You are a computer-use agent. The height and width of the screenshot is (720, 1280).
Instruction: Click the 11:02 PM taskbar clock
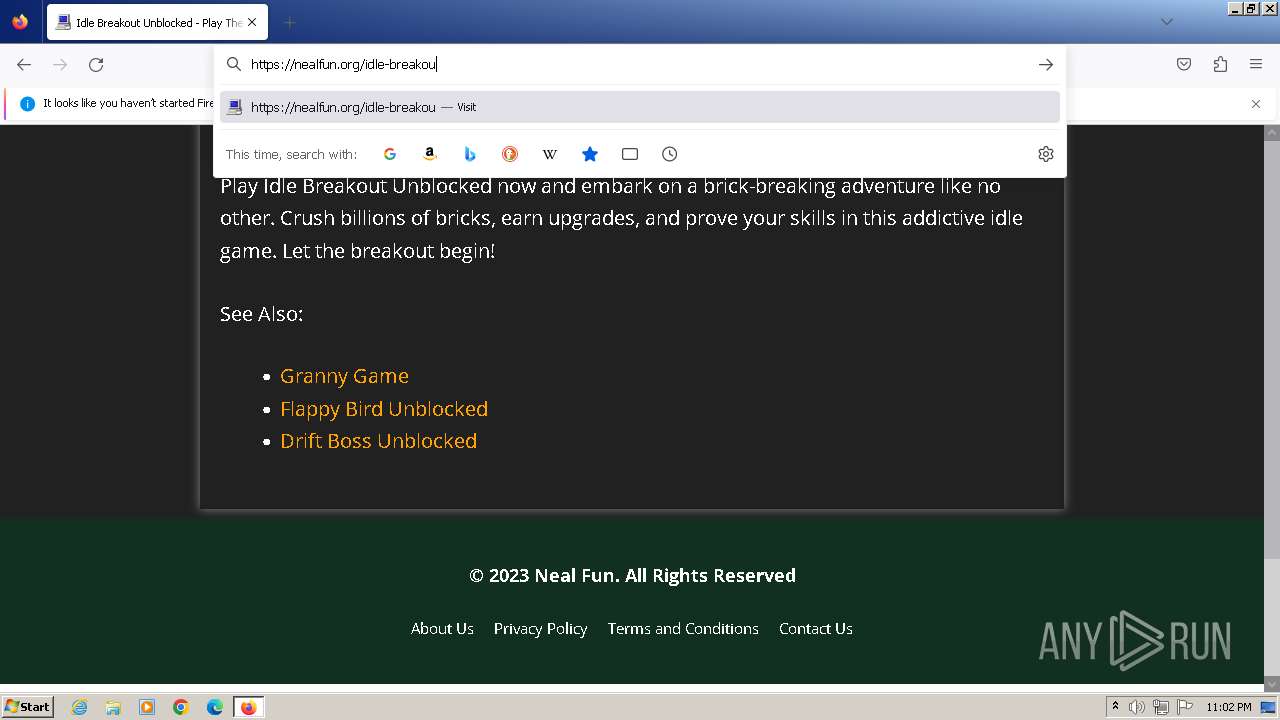1229,707
